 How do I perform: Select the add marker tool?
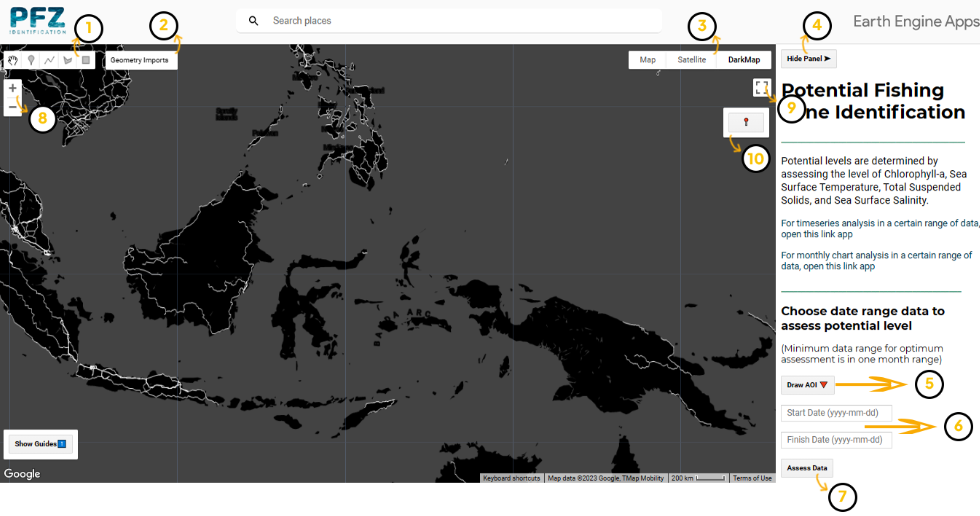coord(31,60)
